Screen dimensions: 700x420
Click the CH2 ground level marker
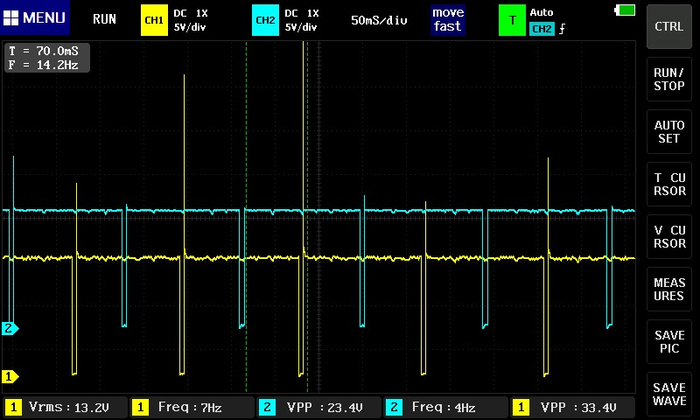coord(10,328)
